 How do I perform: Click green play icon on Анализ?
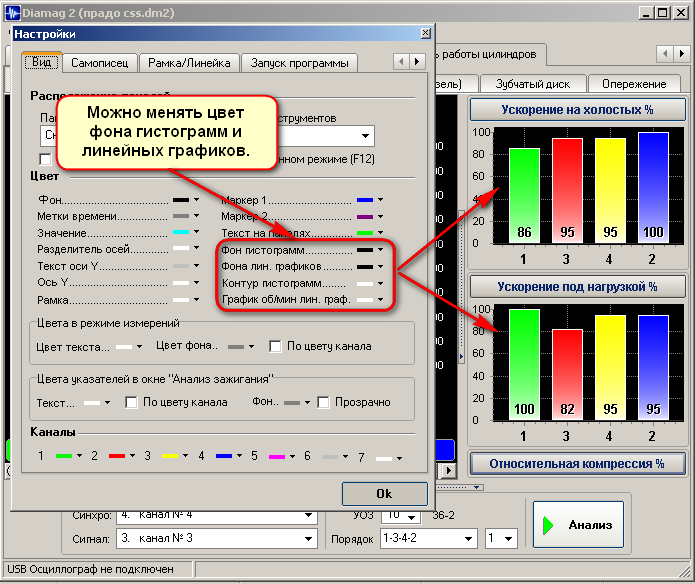(548, 525)
